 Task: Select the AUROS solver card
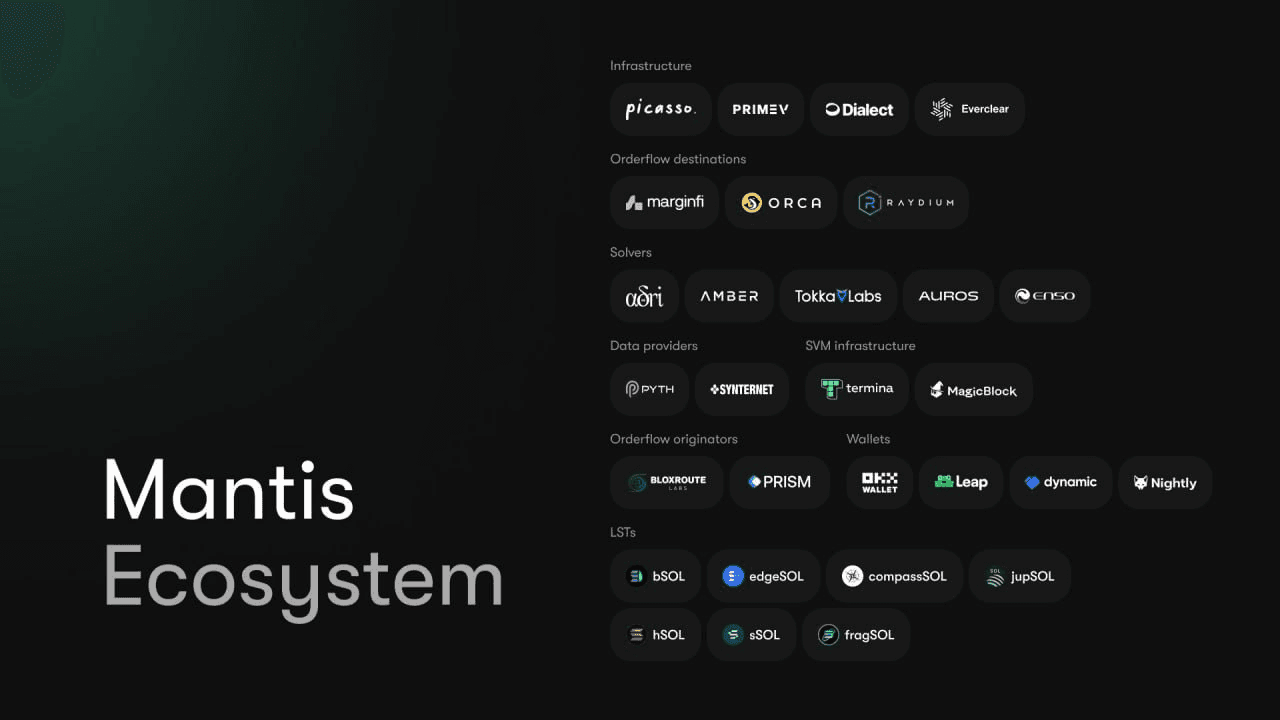click(x=948, y=296)
